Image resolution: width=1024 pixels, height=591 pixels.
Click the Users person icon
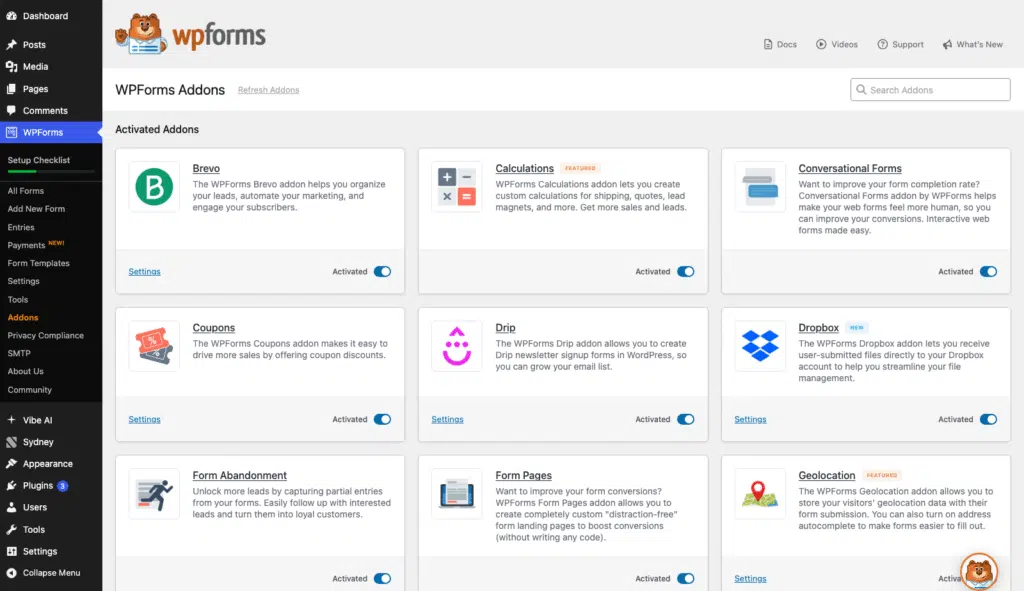(11, 507)
